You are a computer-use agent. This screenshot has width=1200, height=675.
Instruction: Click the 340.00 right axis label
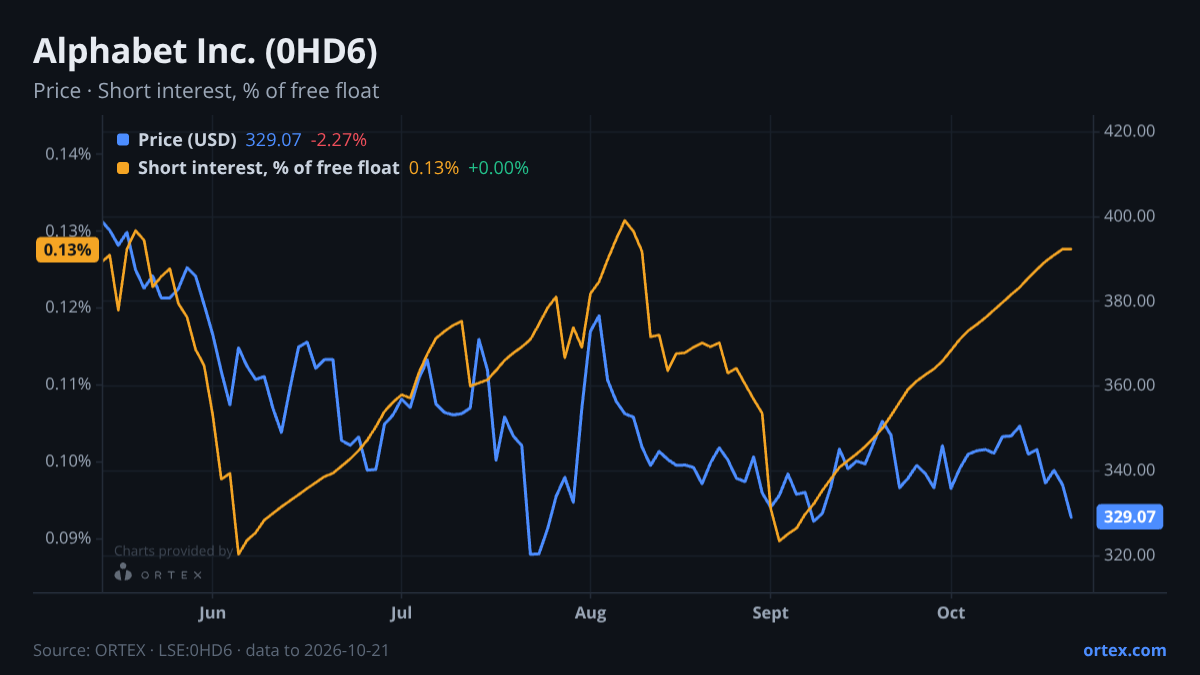pyautogui.click(x=1130, y=470)
